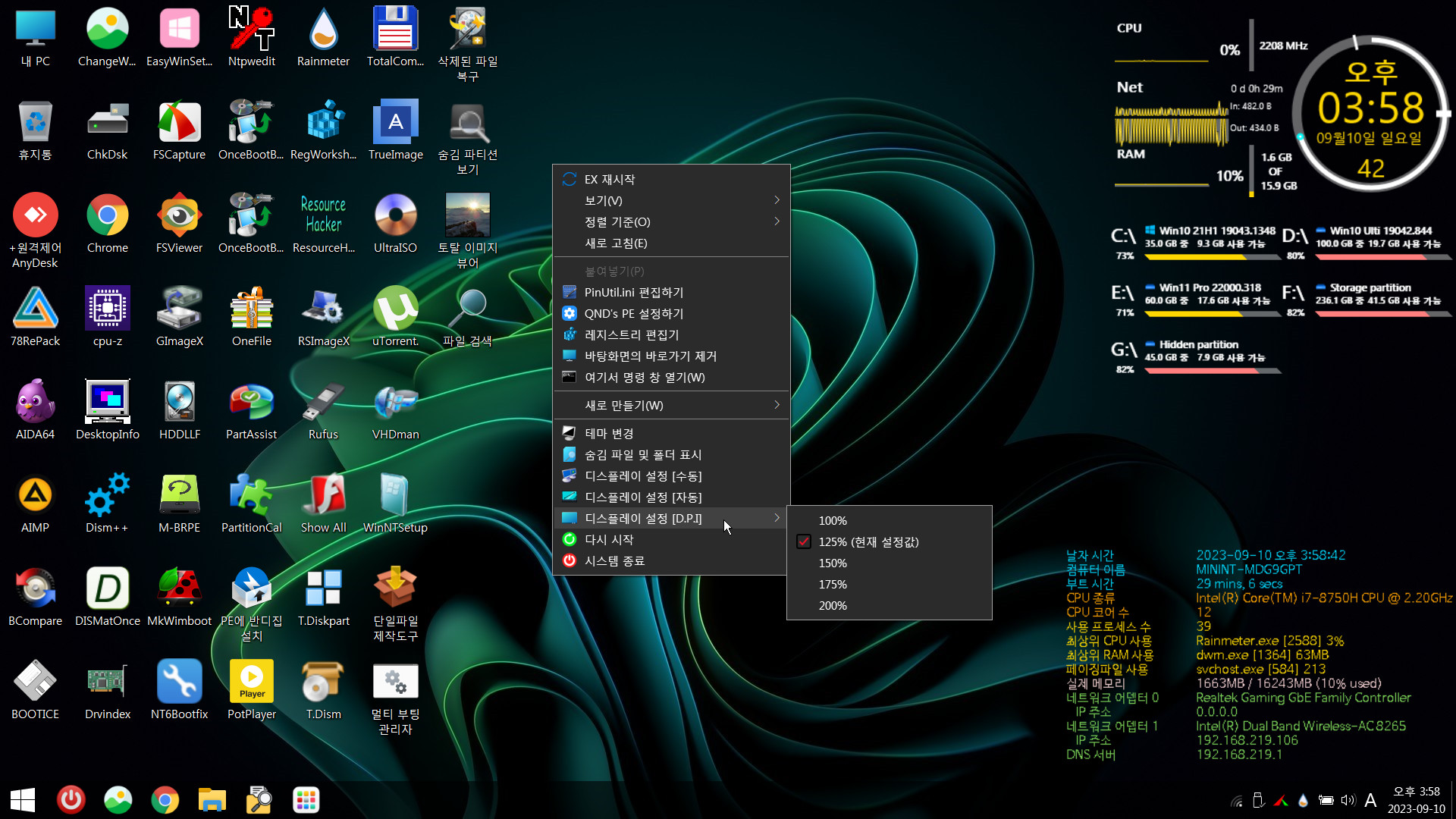Open taskbar clock showing 오후 3:58
The image size is (1456, 819).
(x=1417, y=800)
